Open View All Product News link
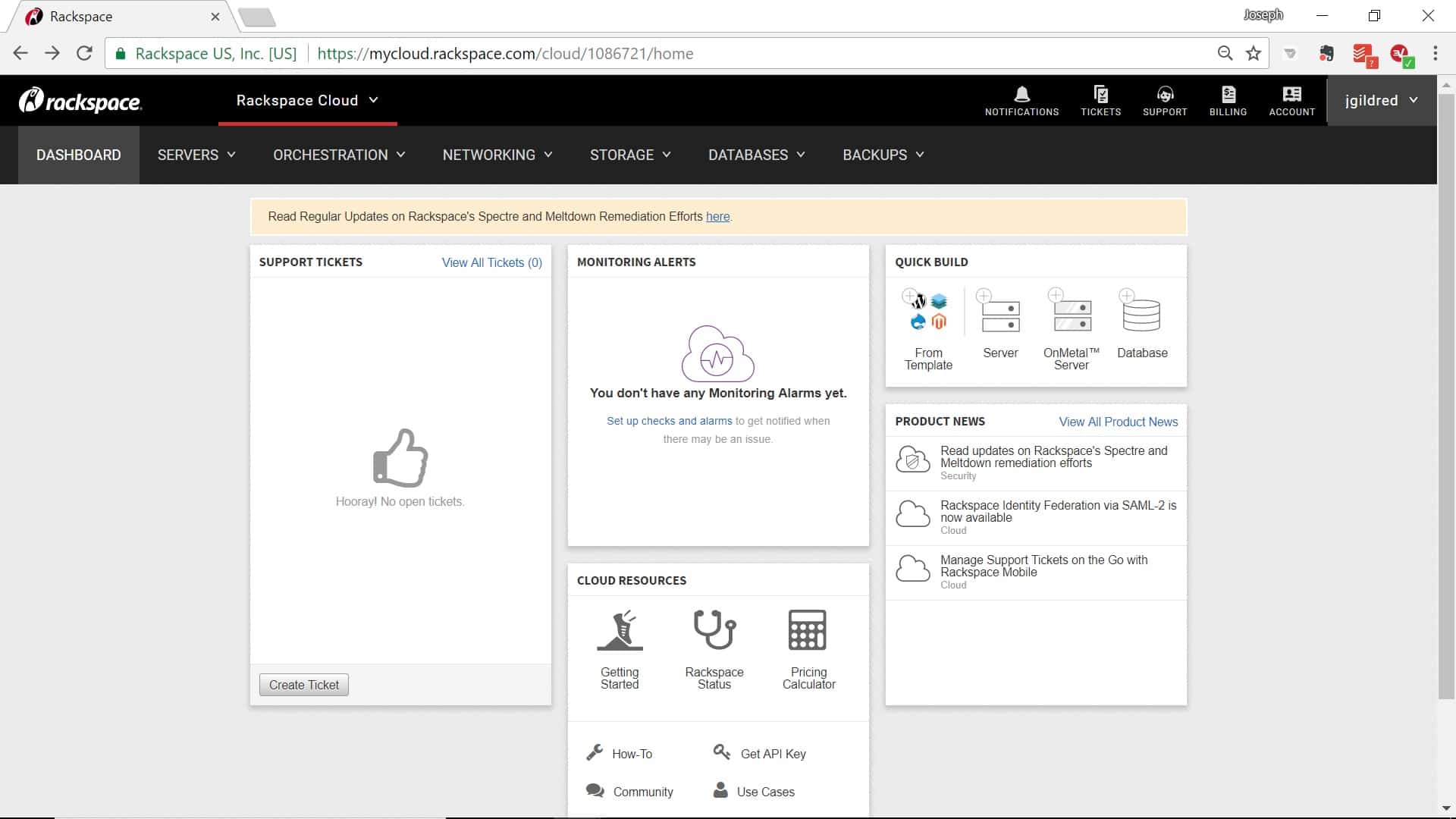This screenshot has width=1456, height=819. [1119, 422]
